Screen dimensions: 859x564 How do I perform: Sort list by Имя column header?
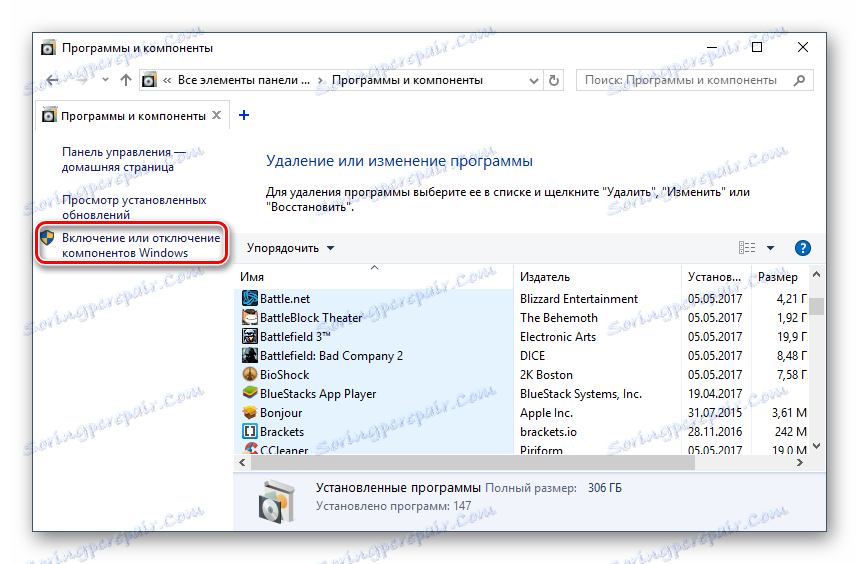tap(374, 277)
